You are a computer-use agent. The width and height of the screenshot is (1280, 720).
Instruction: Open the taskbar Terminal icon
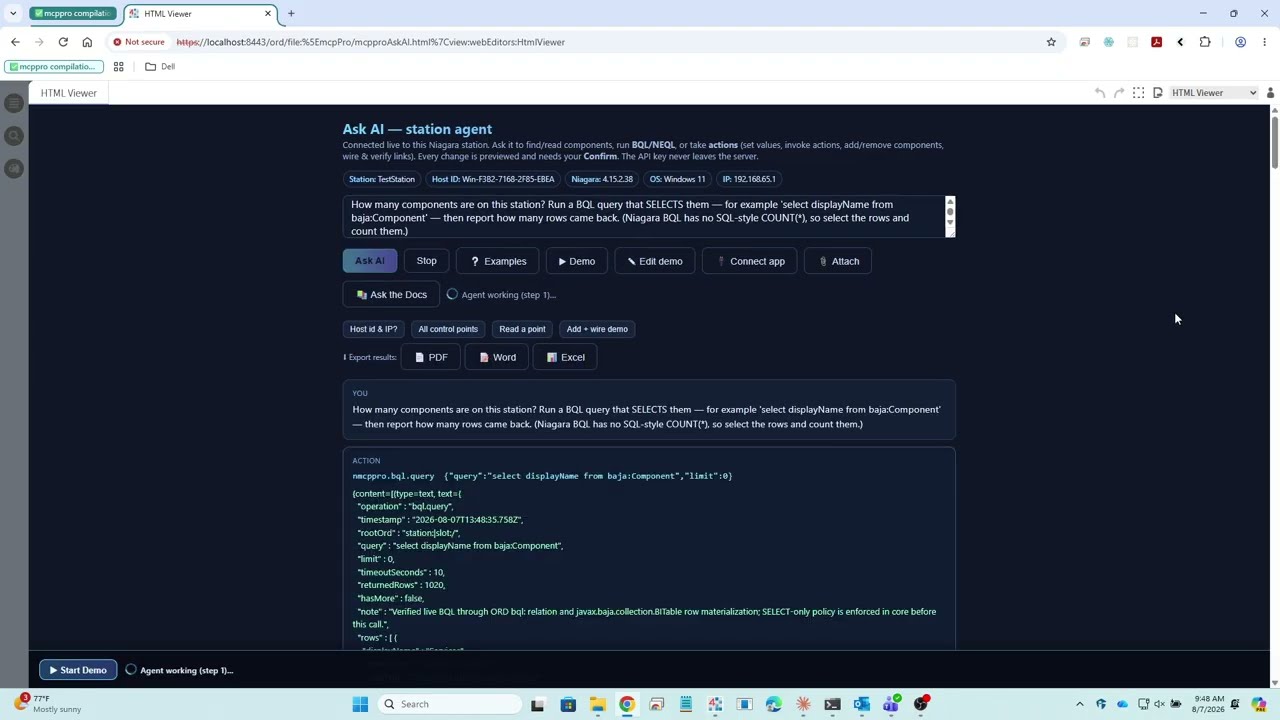(x=832, y=704)
